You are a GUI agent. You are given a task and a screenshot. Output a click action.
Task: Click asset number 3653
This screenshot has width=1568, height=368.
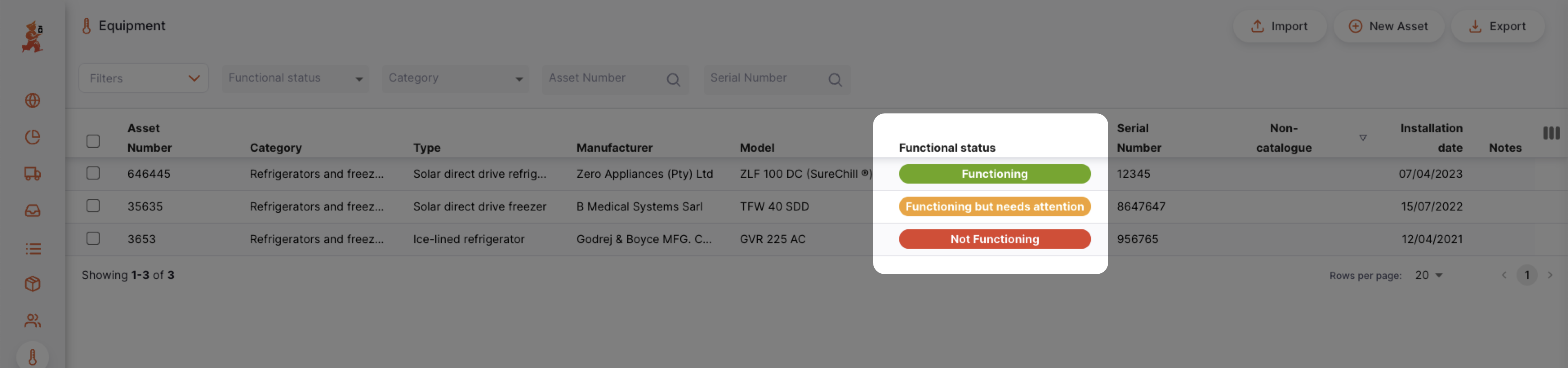click(x=141, y=239)
